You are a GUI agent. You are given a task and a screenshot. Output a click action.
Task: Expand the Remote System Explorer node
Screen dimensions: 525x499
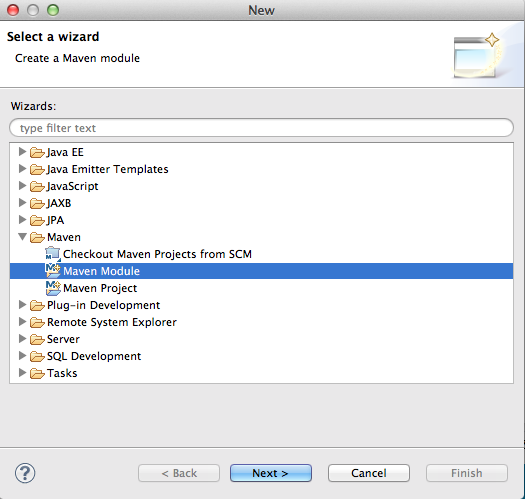point(22,322)
